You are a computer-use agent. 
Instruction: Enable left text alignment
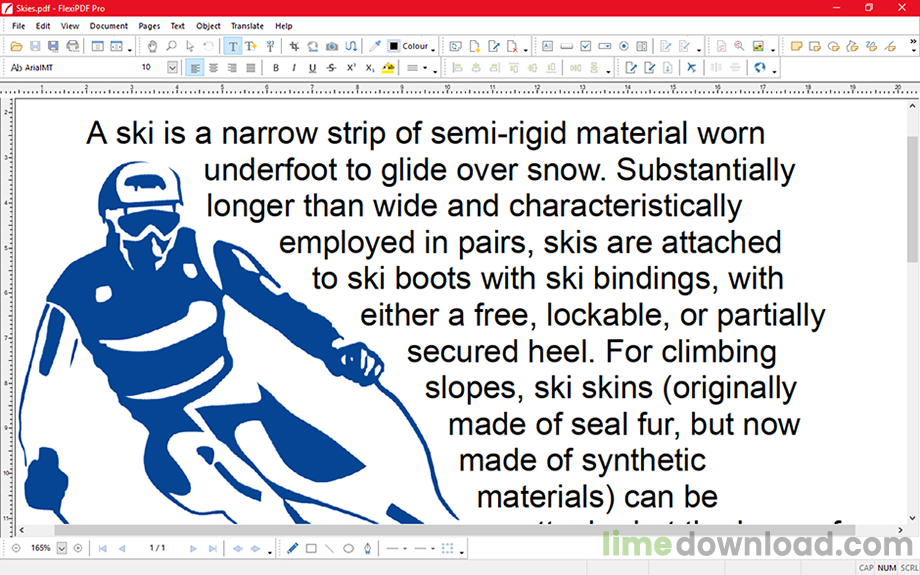coord(195,68)
